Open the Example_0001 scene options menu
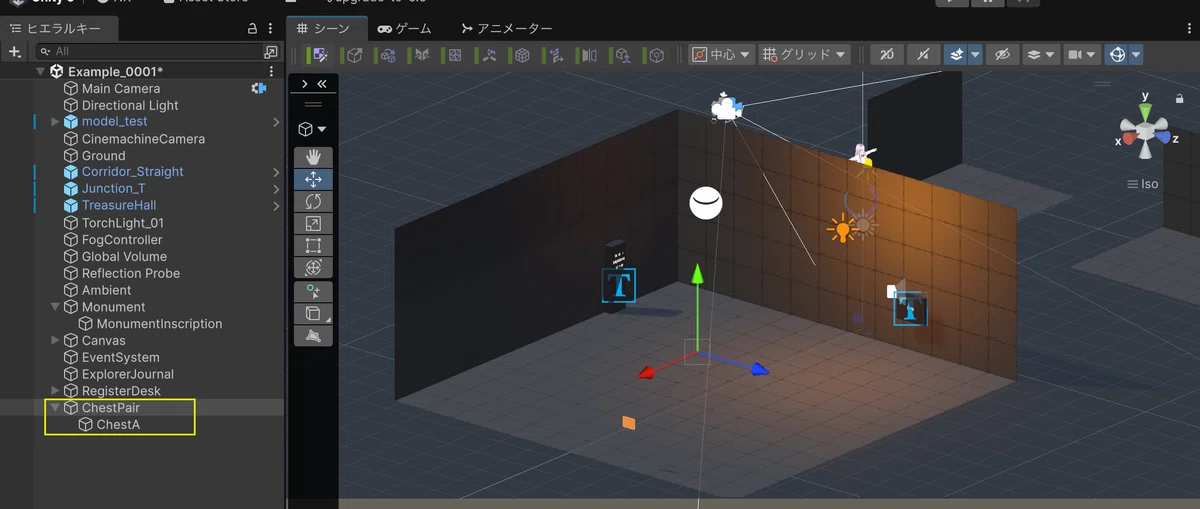Image resolution: width=1200 pixels, height=509 pixels. pos(271,71)
